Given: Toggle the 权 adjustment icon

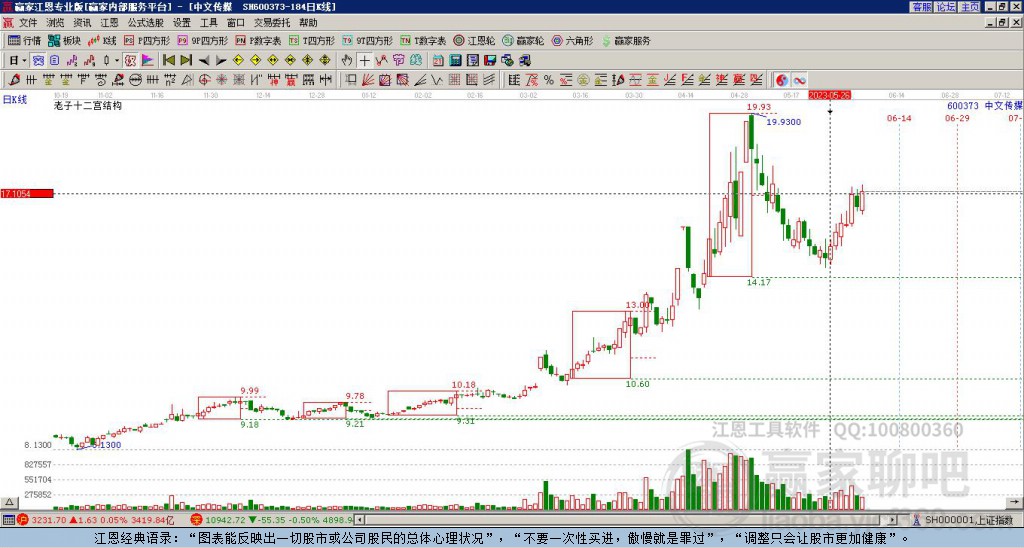Looking at the screenshot, I should pyautogui.click(x=130, y=61).
